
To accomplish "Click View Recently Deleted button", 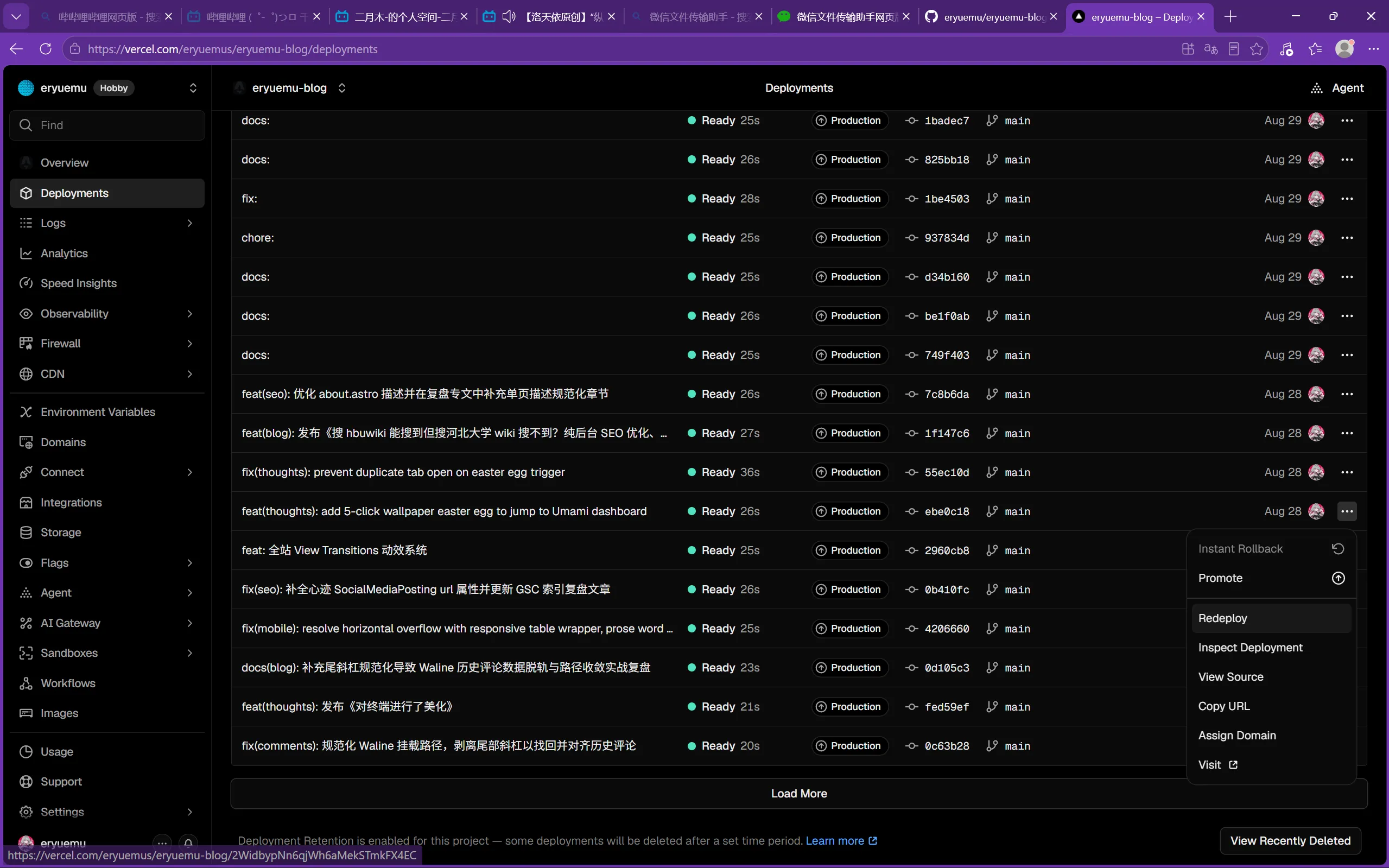I will [x=1290, y=840].
